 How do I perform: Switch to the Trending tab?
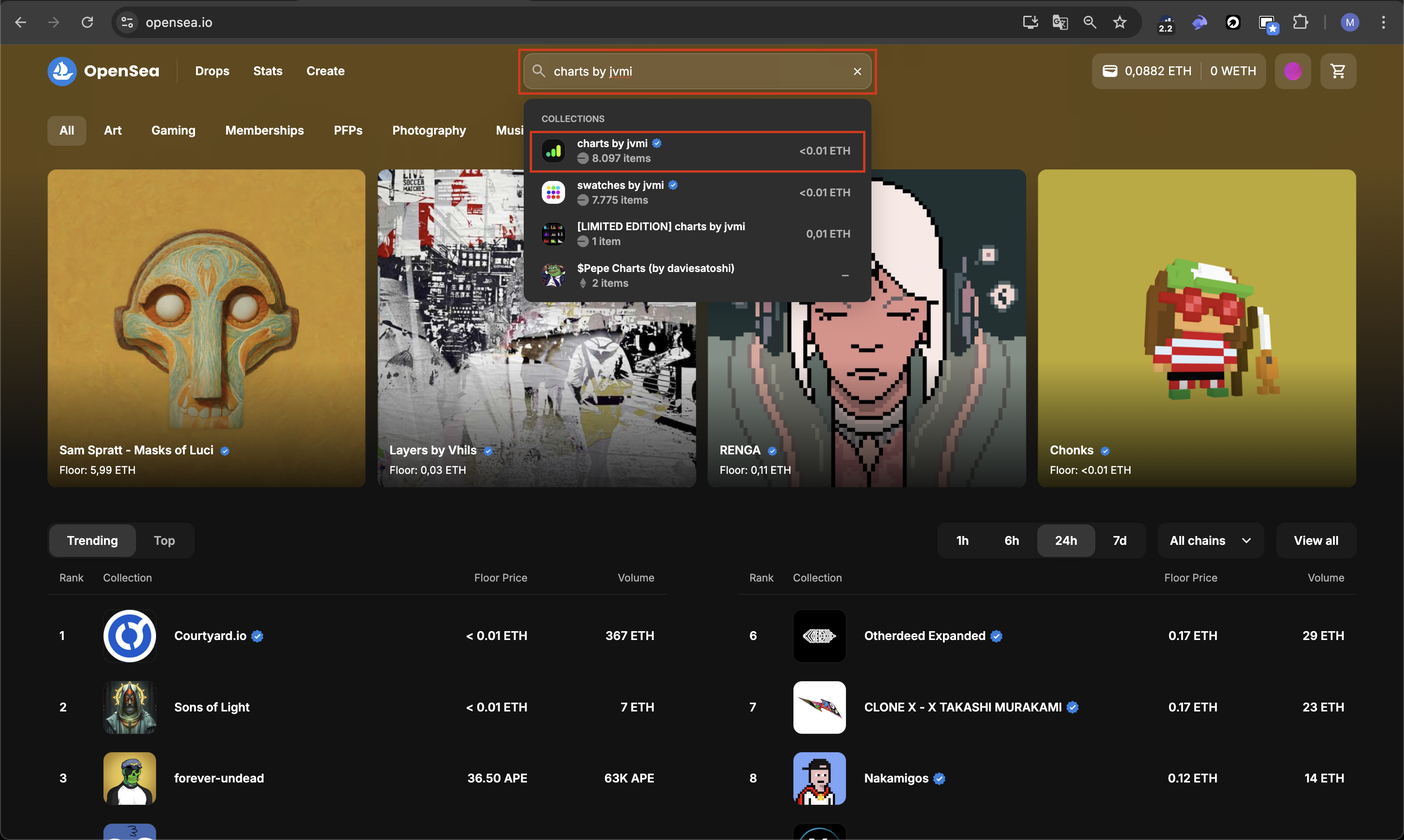[92, 541]
